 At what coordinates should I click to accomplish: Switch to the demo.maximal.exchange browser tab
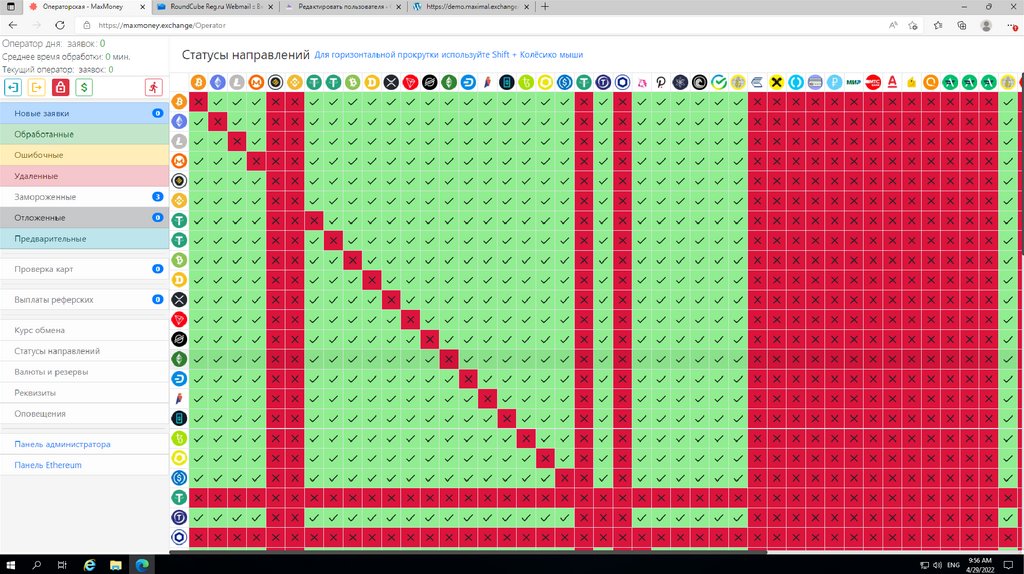point(472,7)
